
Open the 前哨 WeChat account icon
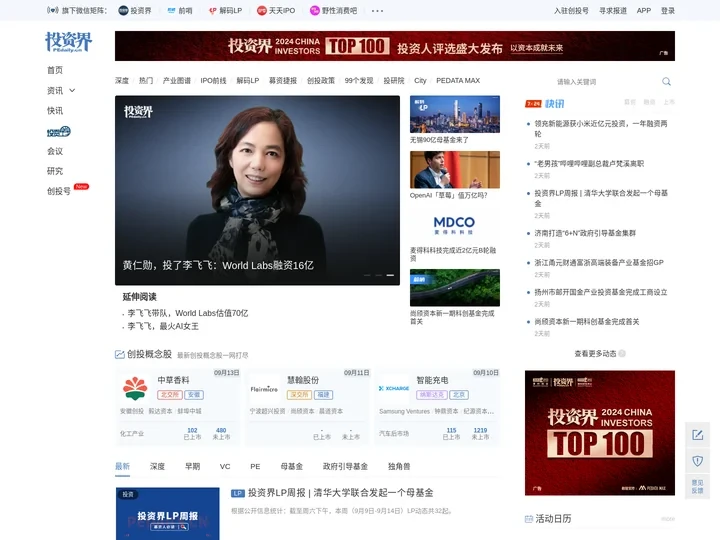tap(171, 11)
